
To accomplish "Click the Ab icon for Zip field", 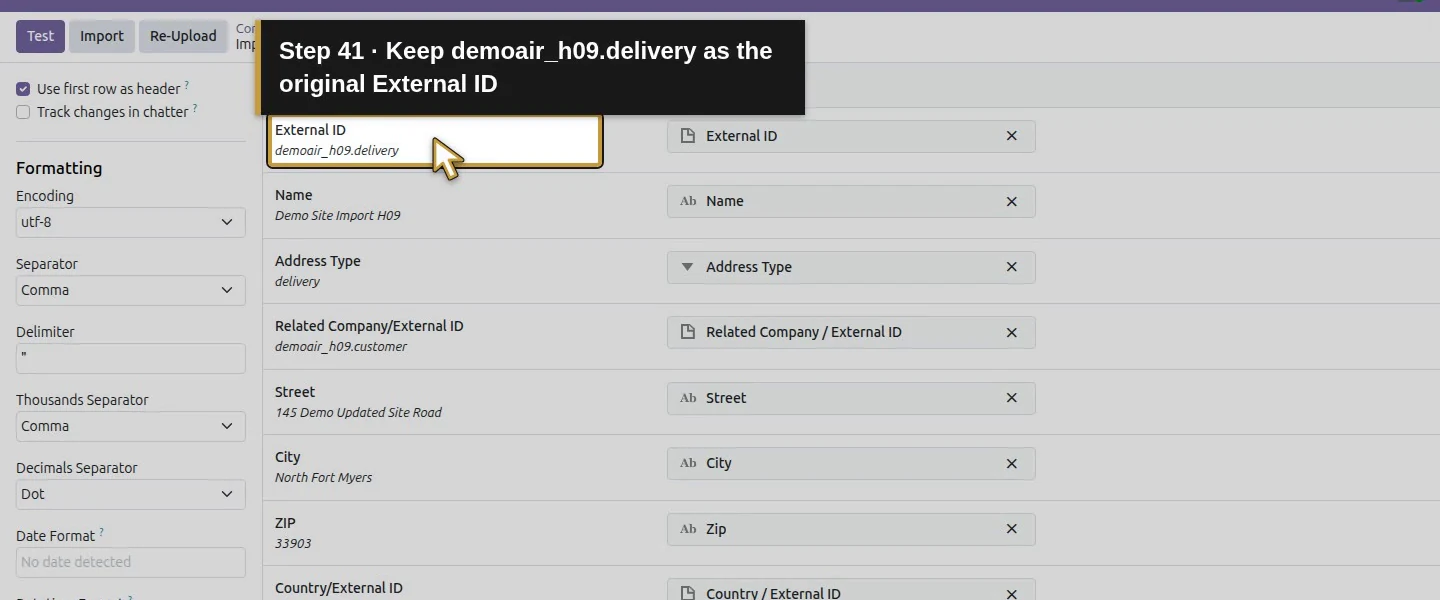I will (x=688, y=529).
